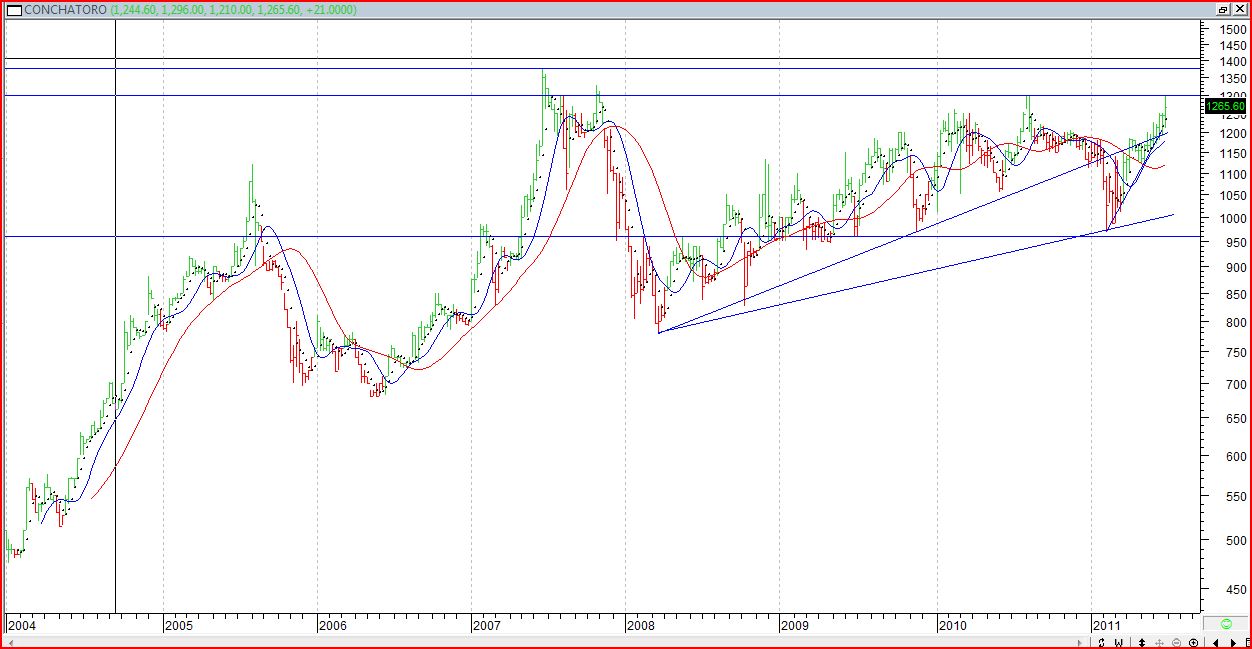
Task: Click the 2011 year label
Action: point(1106,625)
